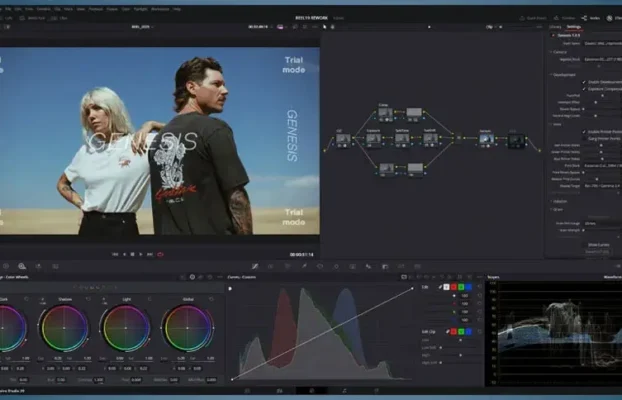The width and height of the screenshot is (622, 400).
Task: Open the Playback menu
Action: coord(96,9)
